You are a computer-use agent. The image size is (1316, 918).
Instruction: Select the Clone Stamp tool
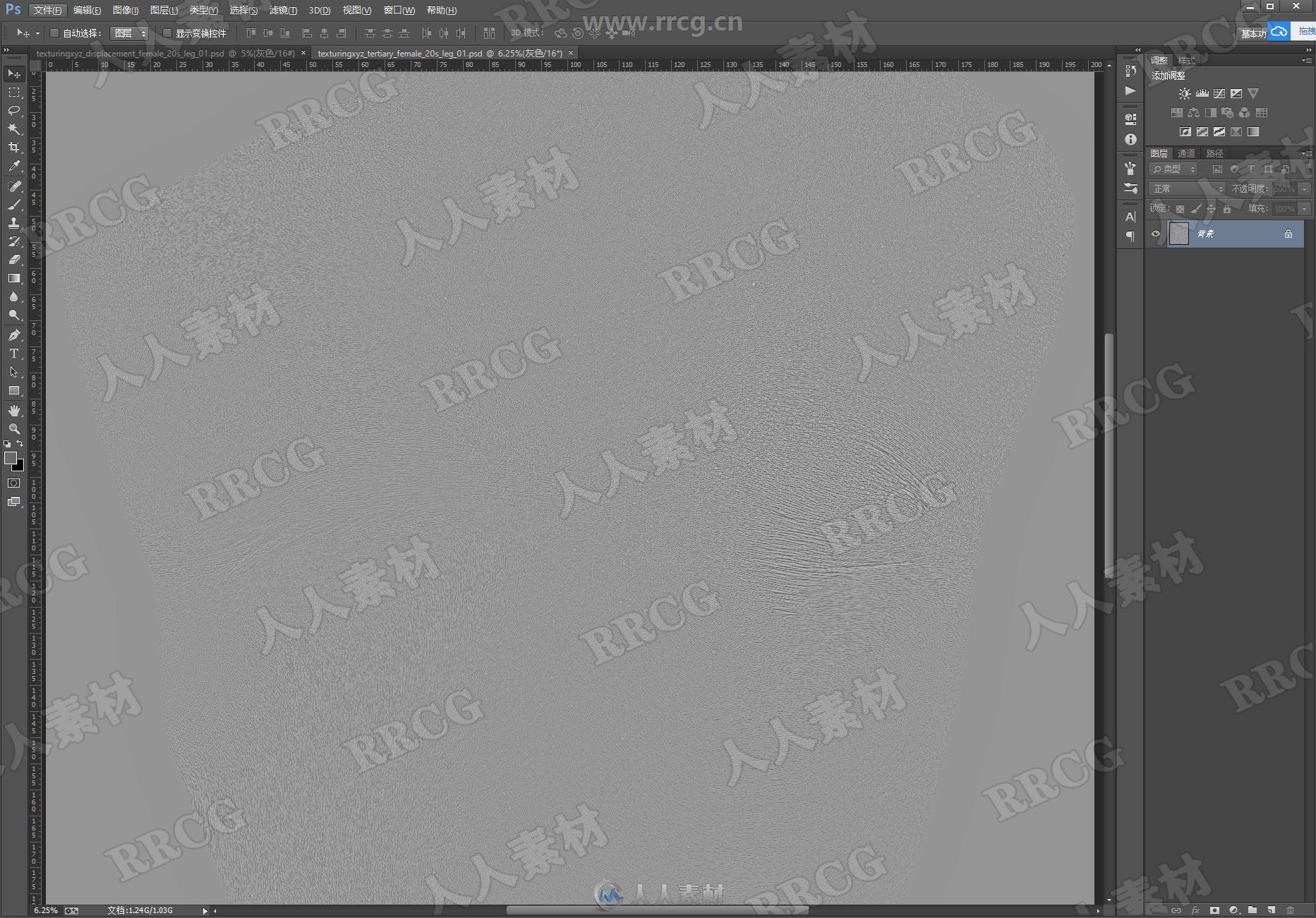[x=13, y=223]
